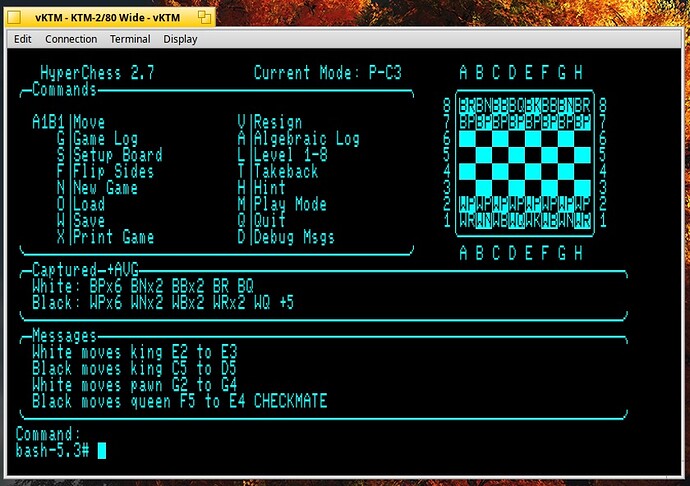Open the Display menu
Viewport: 690px width, 486px height.
[180, 39]
